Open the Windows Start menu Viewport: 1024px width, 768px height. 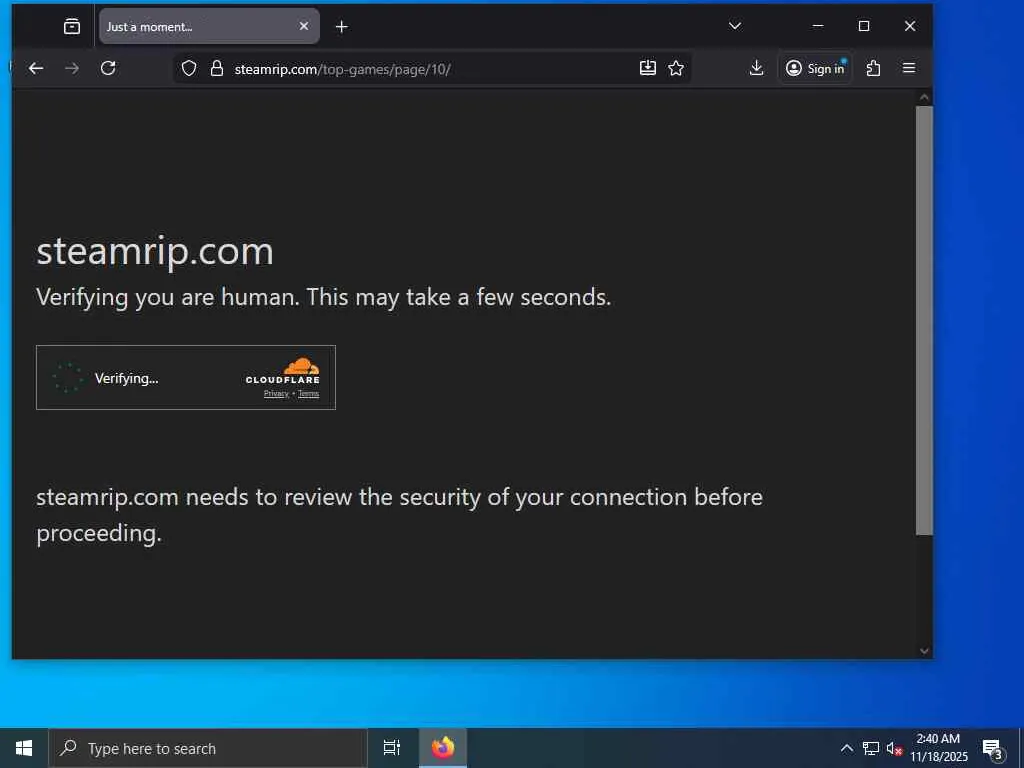point(24,748)
